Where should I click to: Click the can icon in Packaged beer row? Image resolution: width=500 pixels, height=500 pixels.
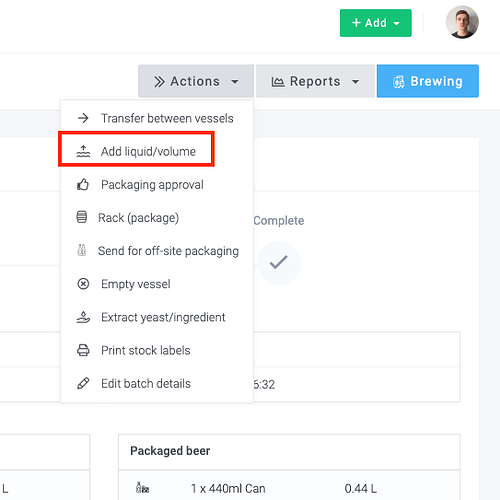pyautogui.click(x=142, y=488)
